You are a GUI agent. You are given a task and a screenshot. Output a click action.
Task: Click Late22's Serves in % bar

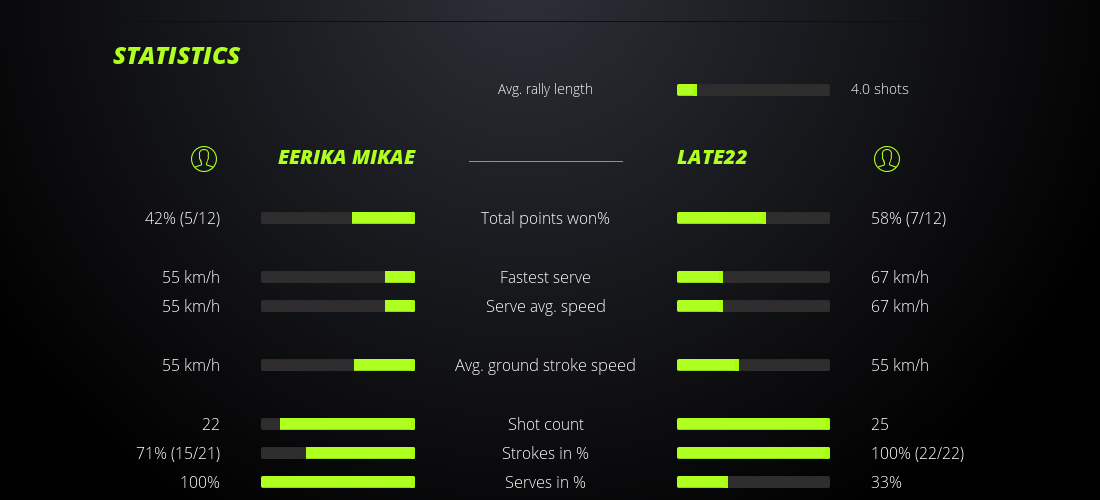pyautogui.click(x=753, y=482)
